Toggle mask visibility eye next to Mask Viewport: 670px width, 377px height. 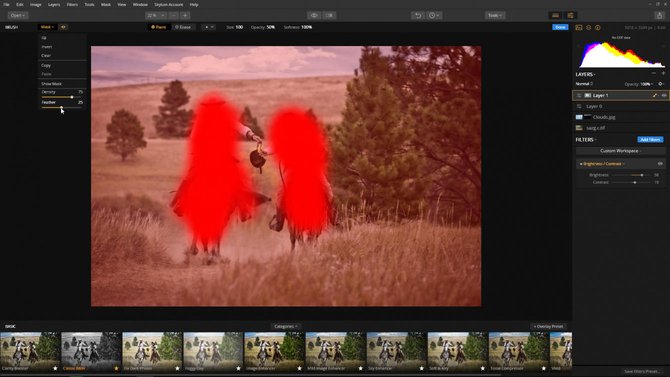(63, 27)
